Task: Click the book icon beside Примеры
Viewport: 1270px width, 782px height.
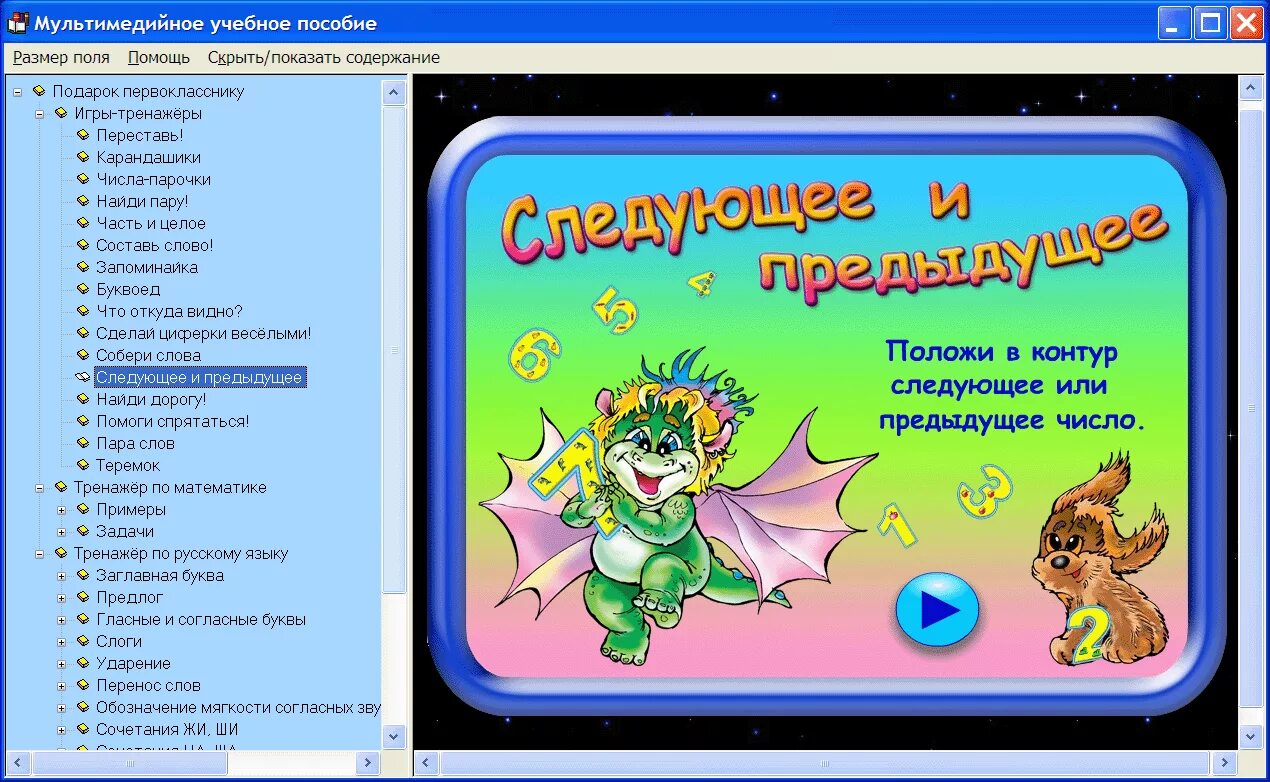Action: click(83, 509)
